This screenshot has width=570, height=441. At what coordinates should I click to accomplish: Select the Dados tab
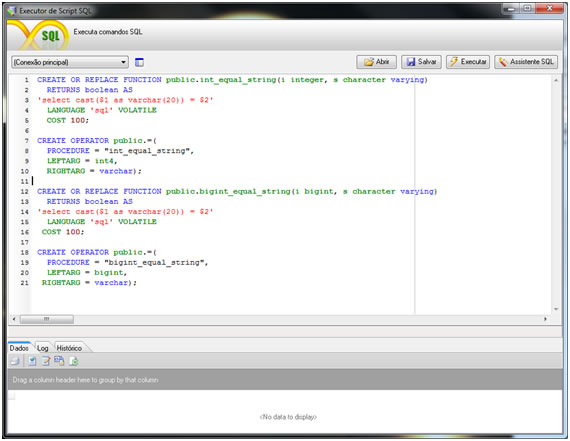coord(19,348)
